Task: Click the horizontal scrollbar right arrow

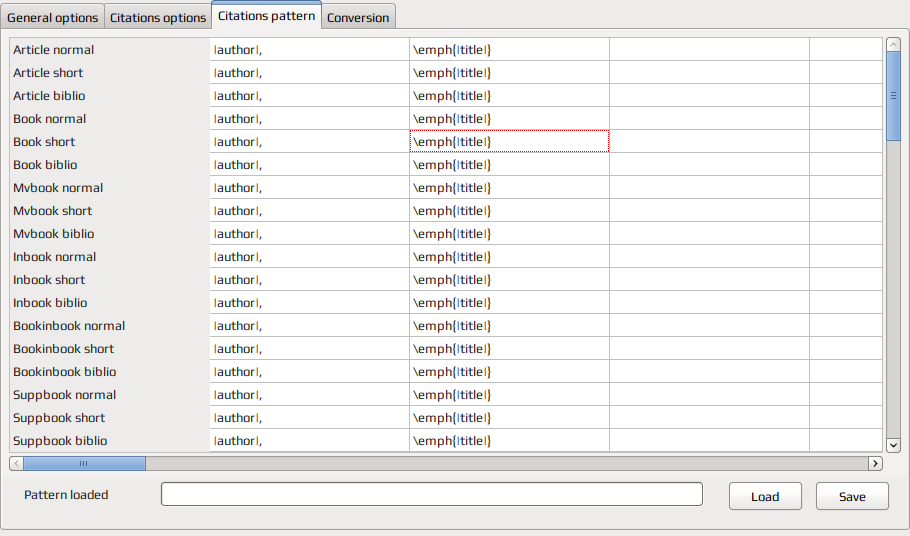Action: pos(875,463)
